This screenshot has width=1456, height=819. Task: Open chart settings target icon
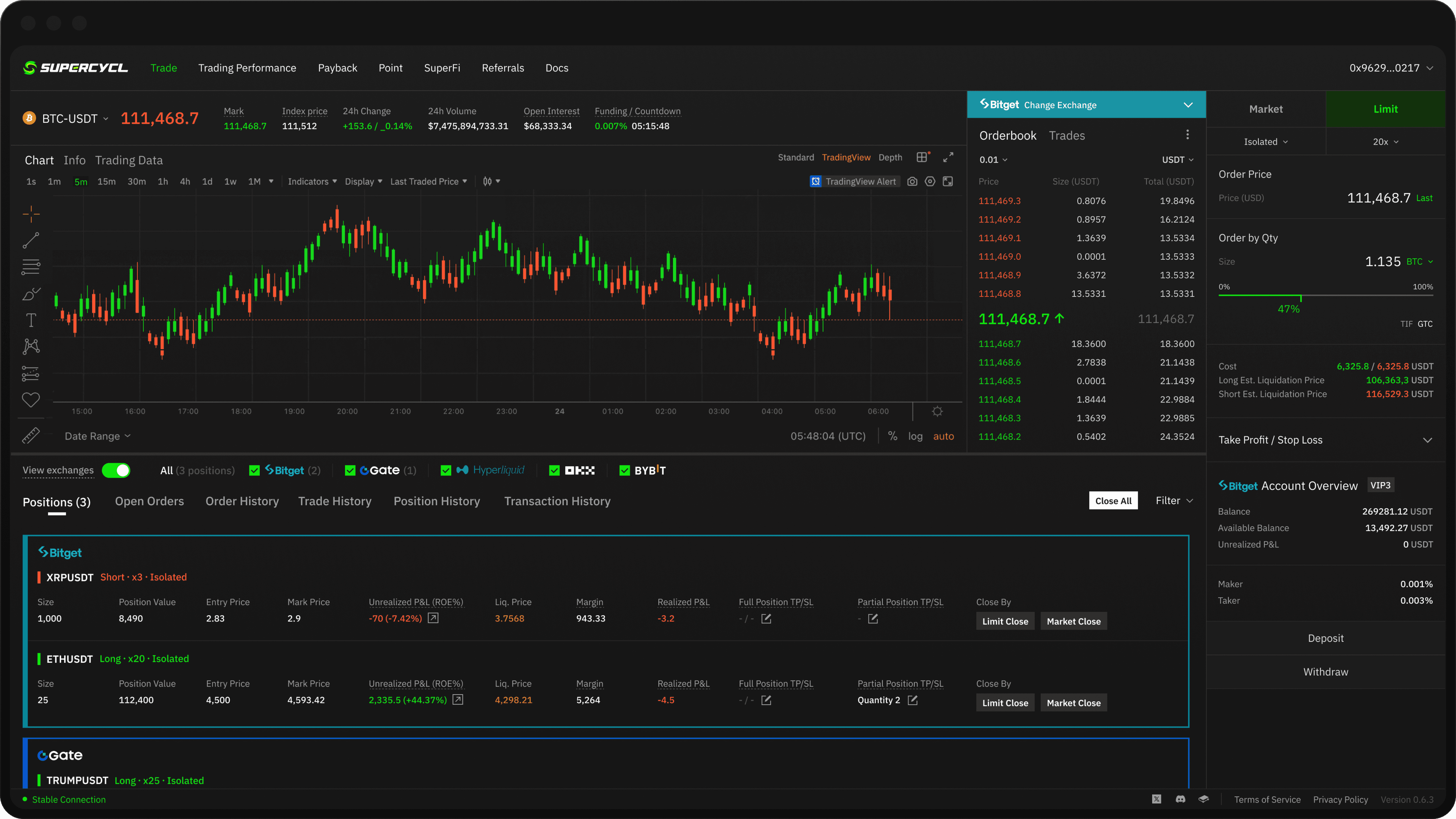(x=930, y=182)
